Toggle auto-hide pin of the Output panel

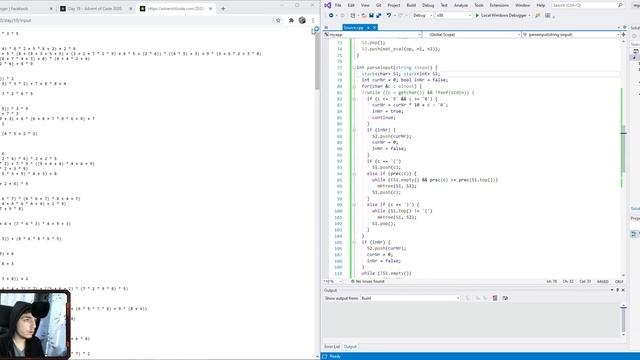(618, 290)
